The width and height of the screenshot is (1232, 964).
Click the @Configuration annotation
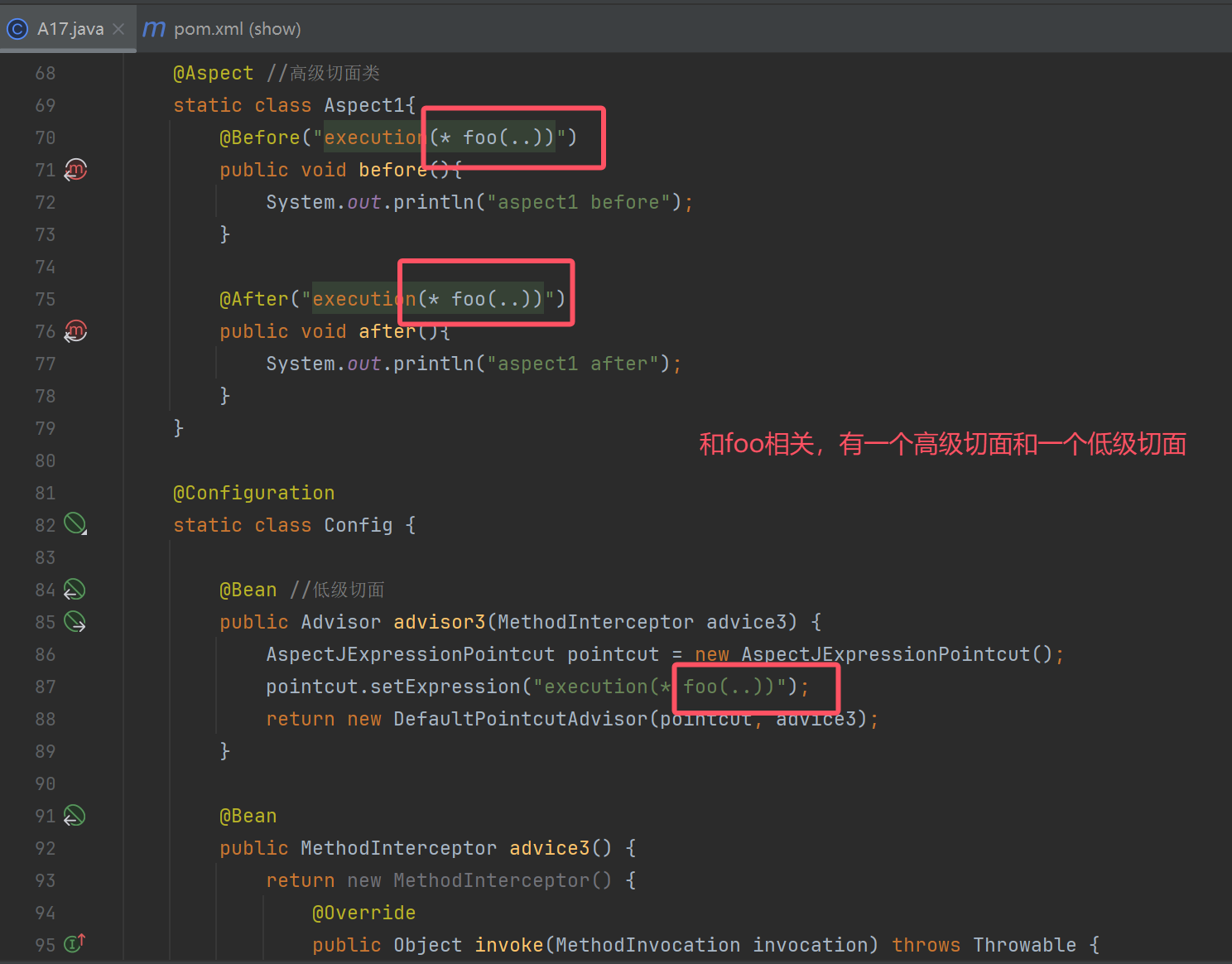[254, 493]
